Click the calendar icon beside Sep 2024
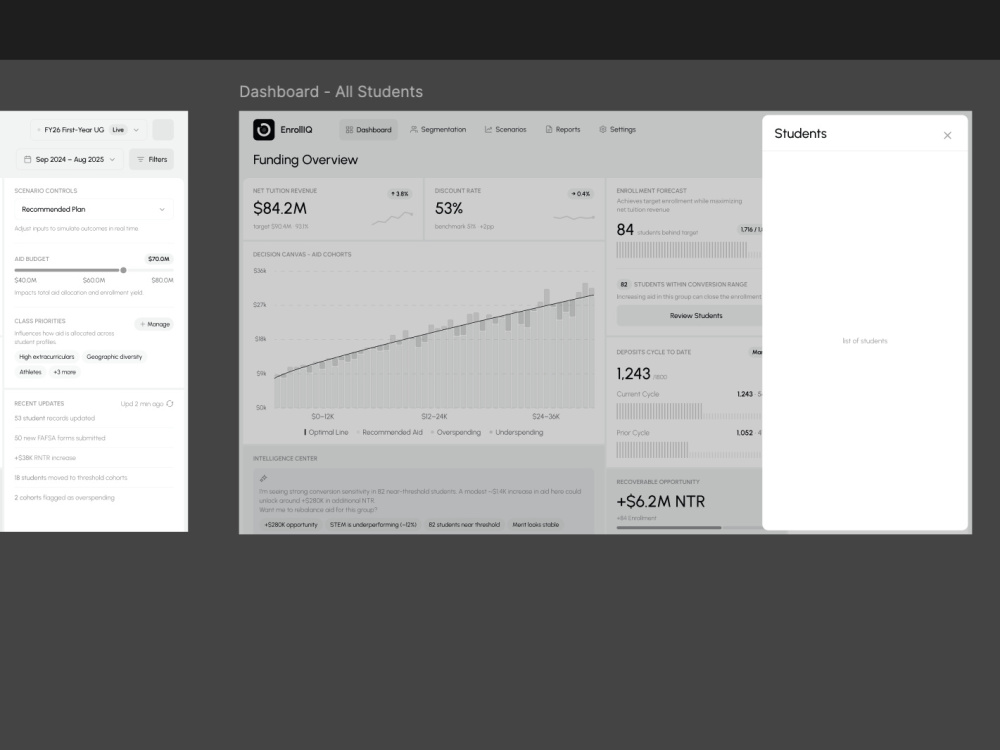Viewport: 1000px width, 750px height. click(27, 159)
